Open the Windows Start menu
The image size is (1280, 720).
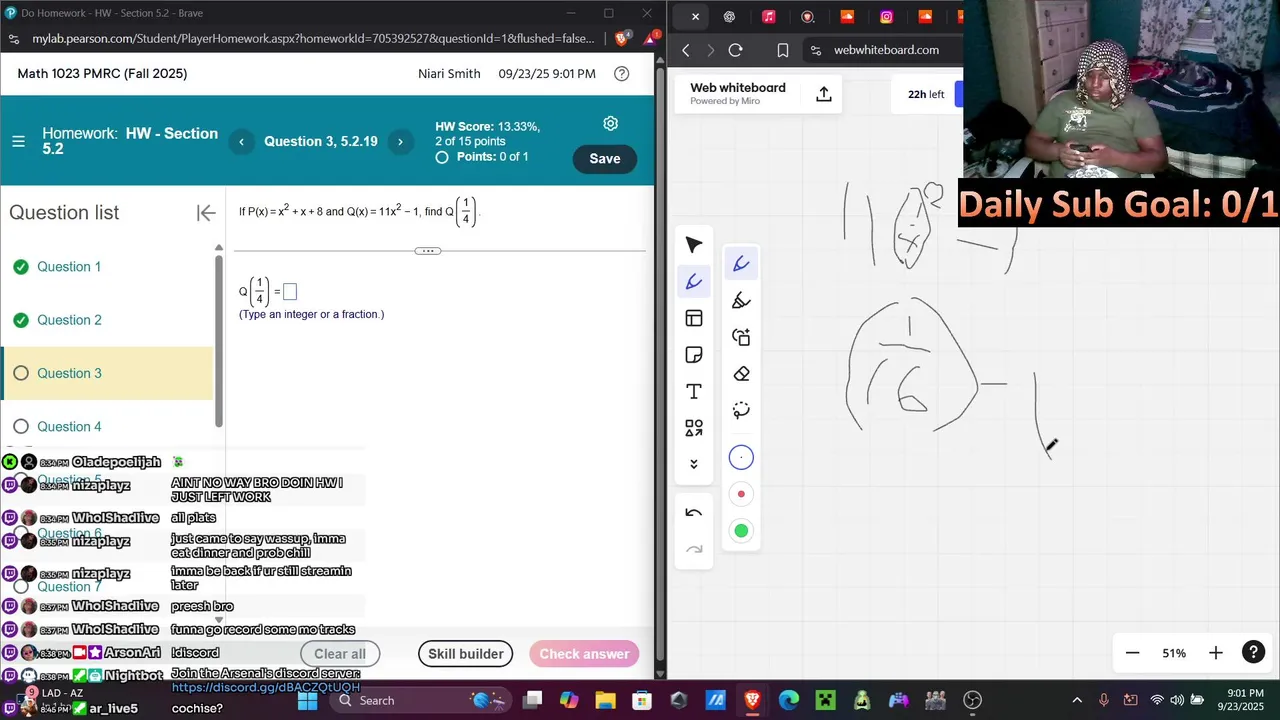point(307,700)
